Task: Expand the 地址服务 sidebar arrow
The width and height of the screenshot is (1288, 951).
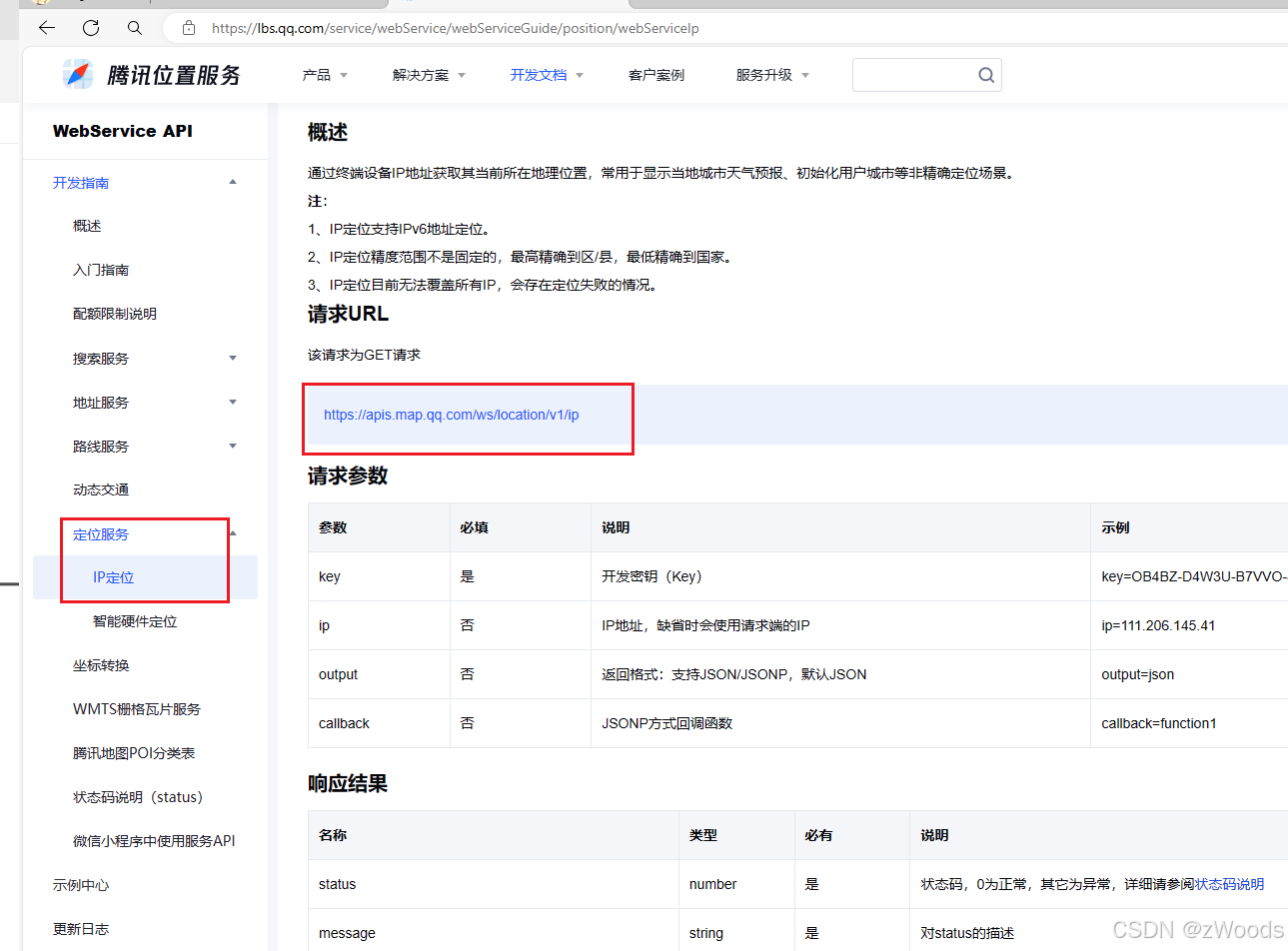Action: click(233, 402)
